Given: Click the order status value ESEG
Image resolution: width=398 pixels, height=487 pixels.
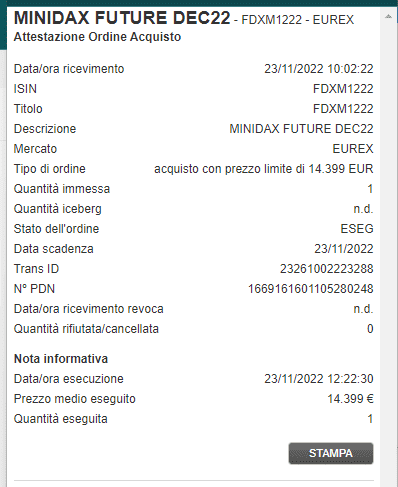Looking at the screenshot, I should (357, 229).
